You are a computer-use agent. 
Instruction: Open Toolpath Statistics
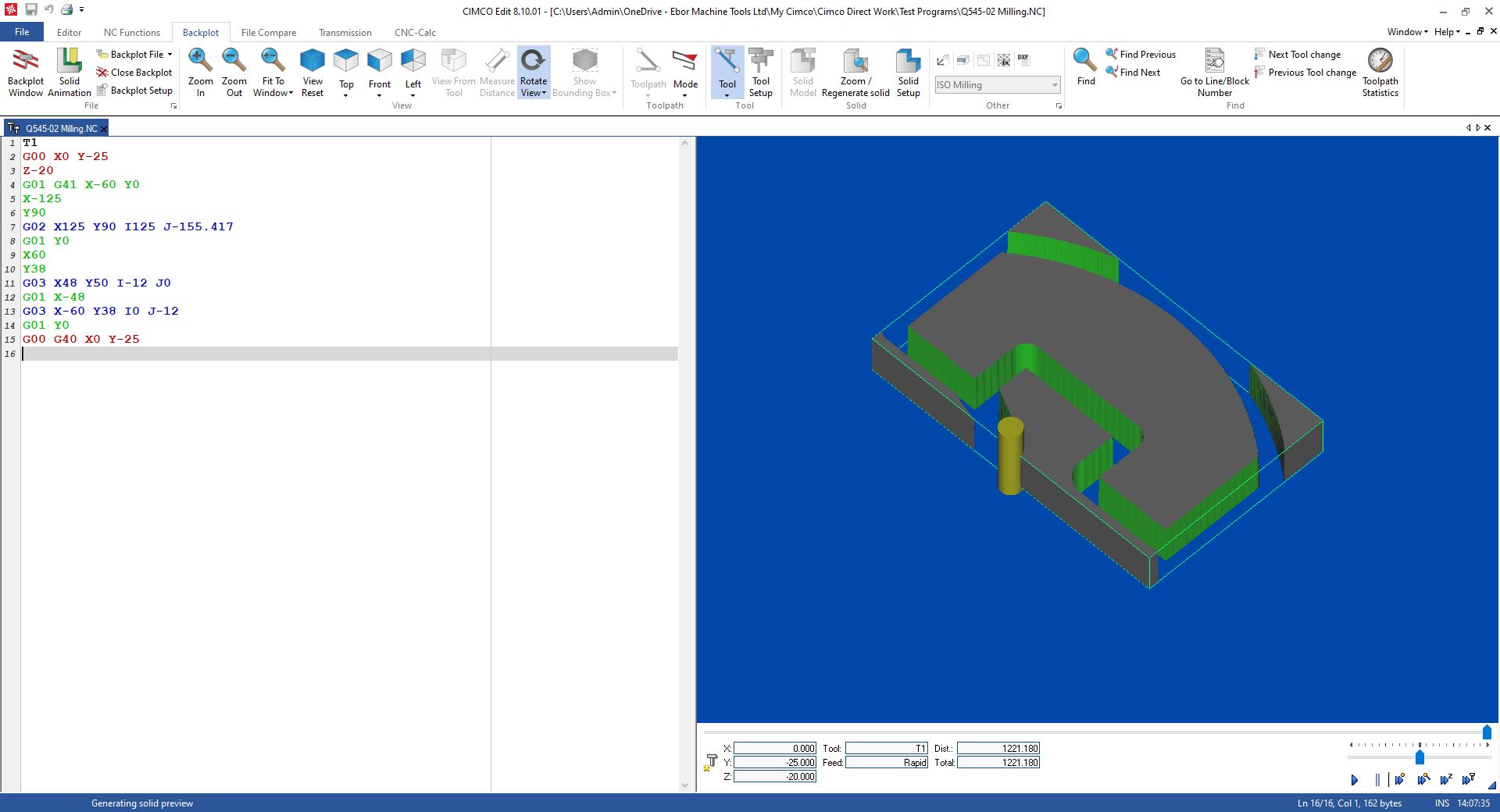1380,72
